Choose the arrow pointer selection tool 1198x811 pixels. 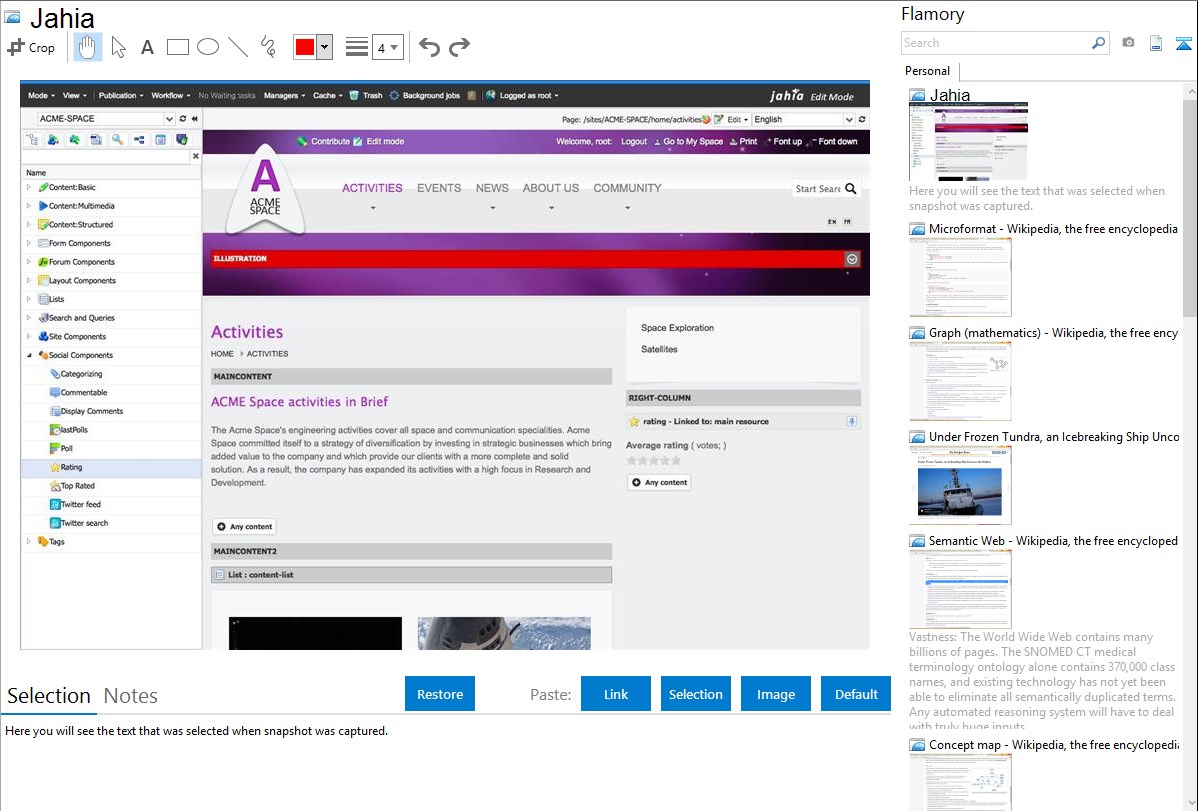(x=118, y=47)
